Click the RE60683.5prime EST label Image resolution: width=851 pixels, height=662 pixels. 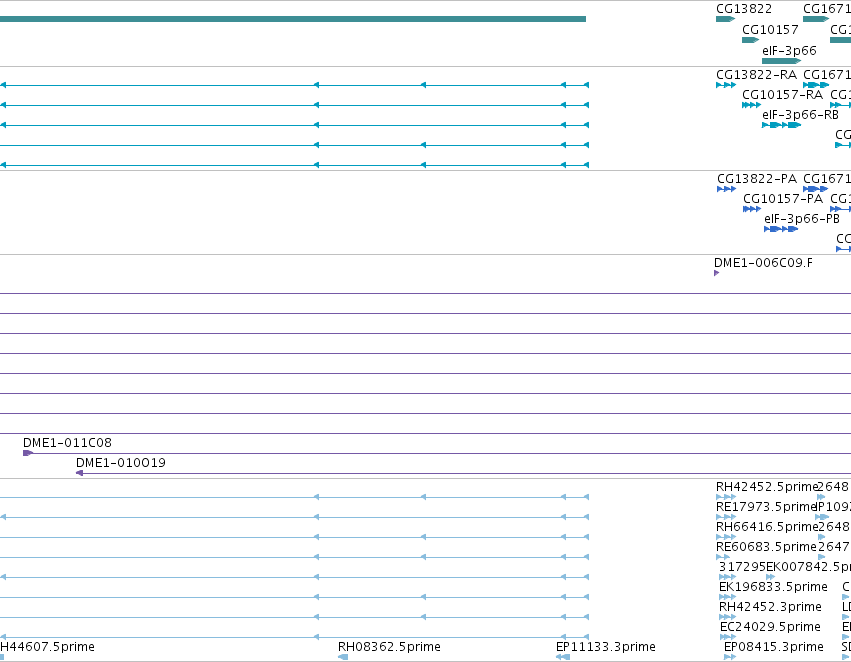[x=766, y=547]
